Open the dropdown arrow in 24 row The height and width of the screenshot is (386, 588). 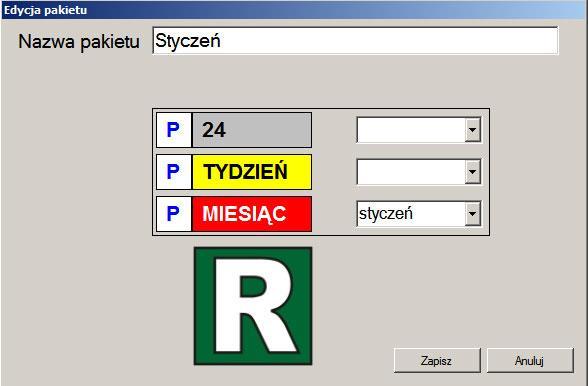click(x=472, y=130)
